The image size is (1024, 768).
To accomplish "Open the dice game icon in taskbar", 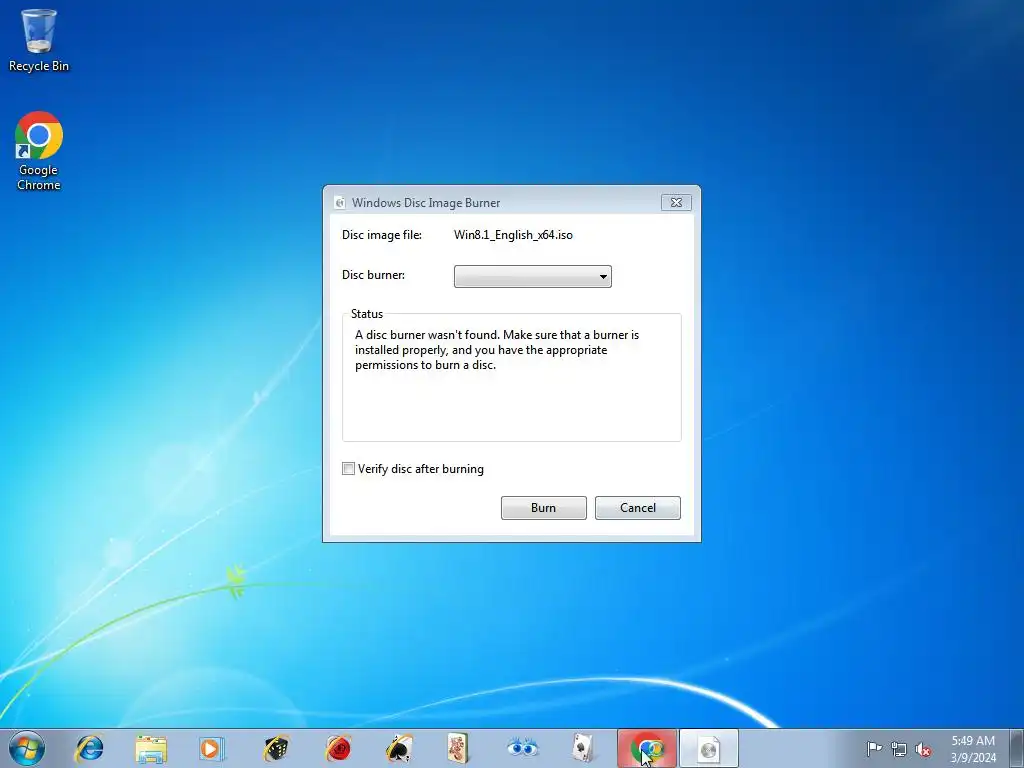I will [x=275, y=748].
